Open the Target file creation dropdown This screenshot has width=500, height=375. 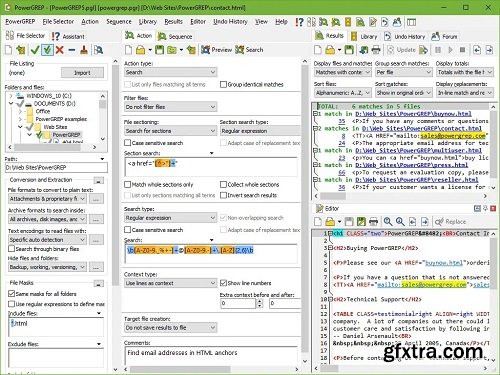coord(170,328)
